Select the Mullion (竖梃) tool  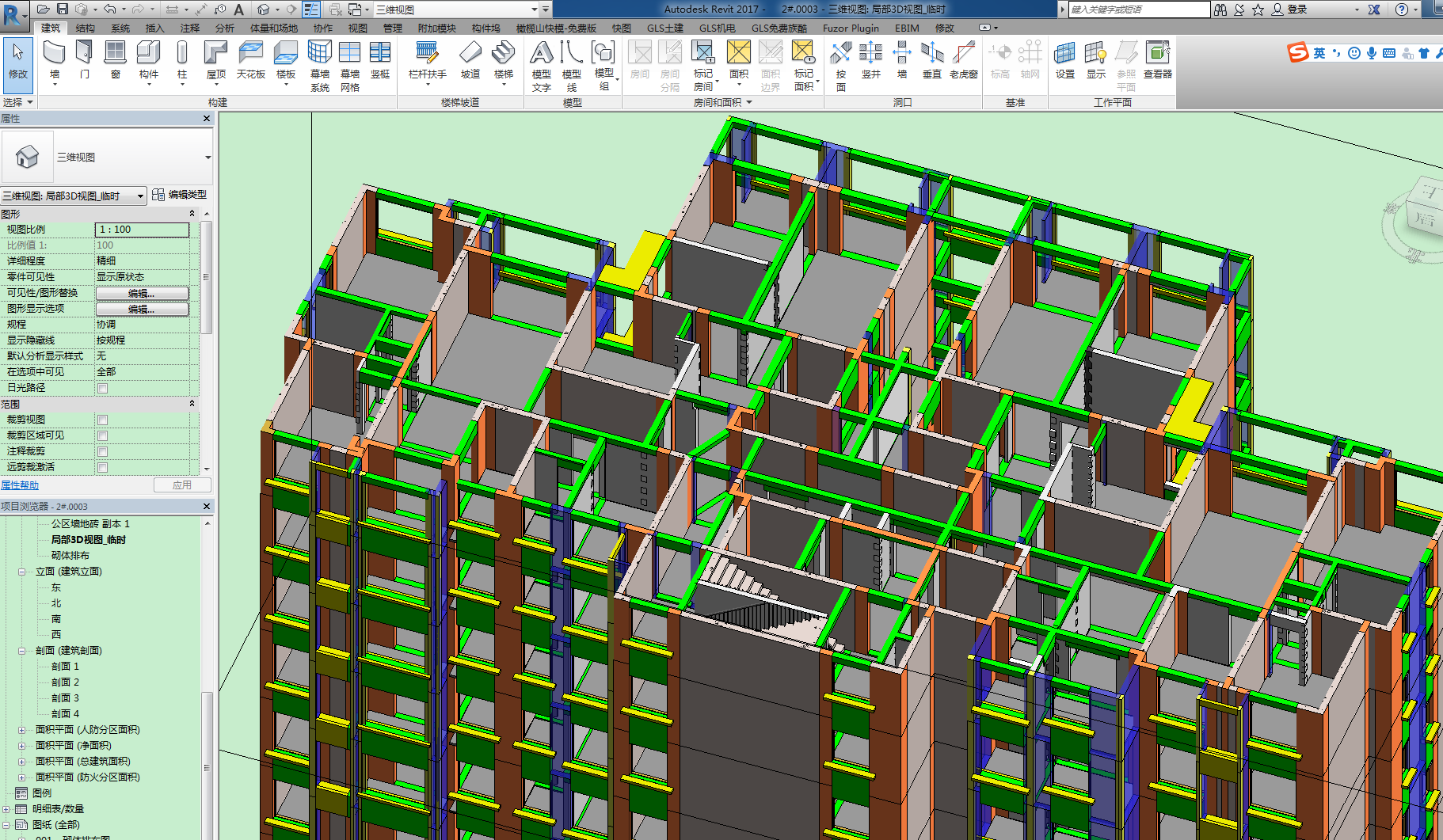[x=380, y=60]
